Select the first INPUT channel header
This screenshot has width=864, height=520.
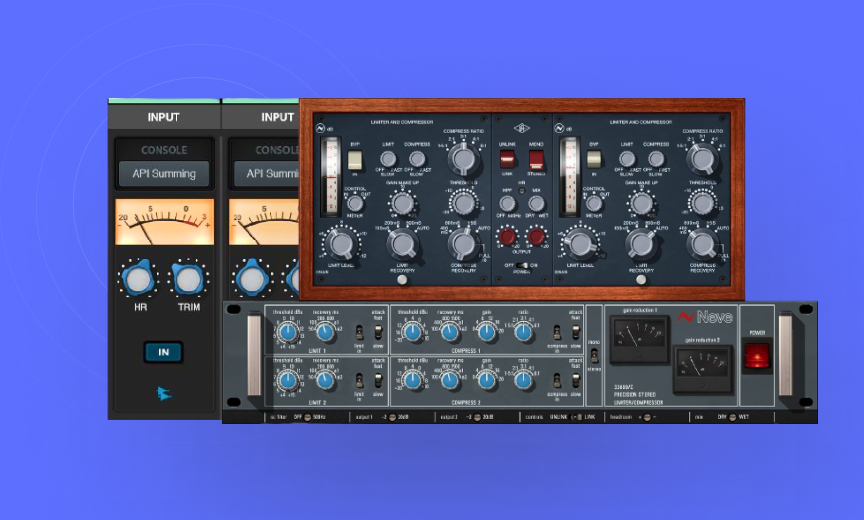[x=164, y=117]
